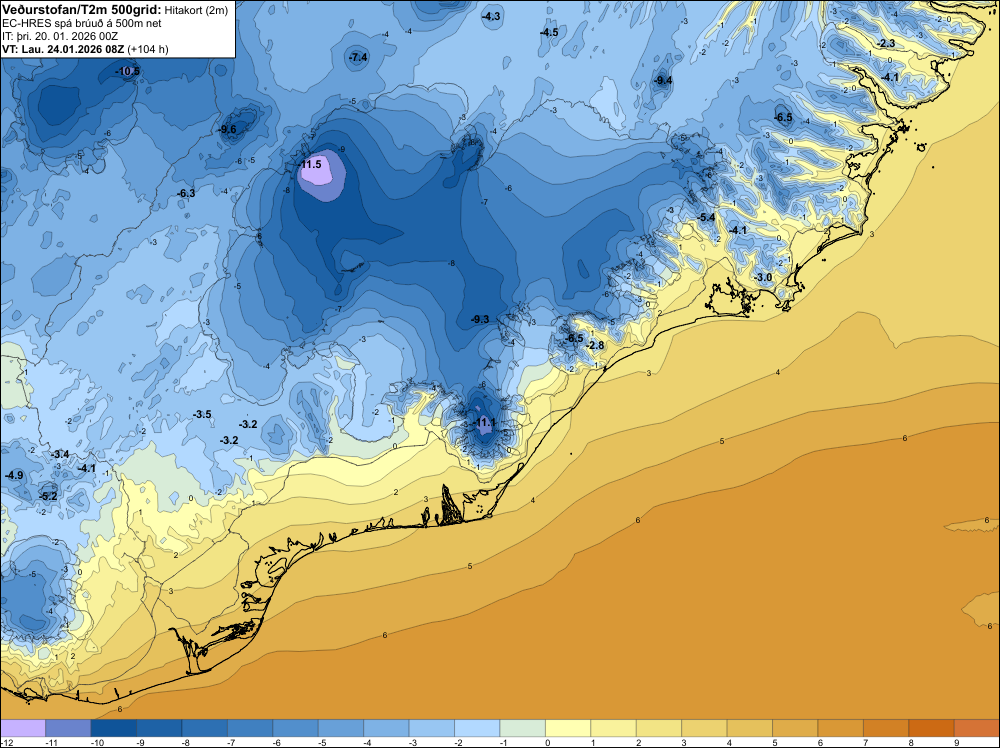1000x748 pixels.
Task: Pick the dark orange legend swatch labeled 8
Action: [932, 728]
